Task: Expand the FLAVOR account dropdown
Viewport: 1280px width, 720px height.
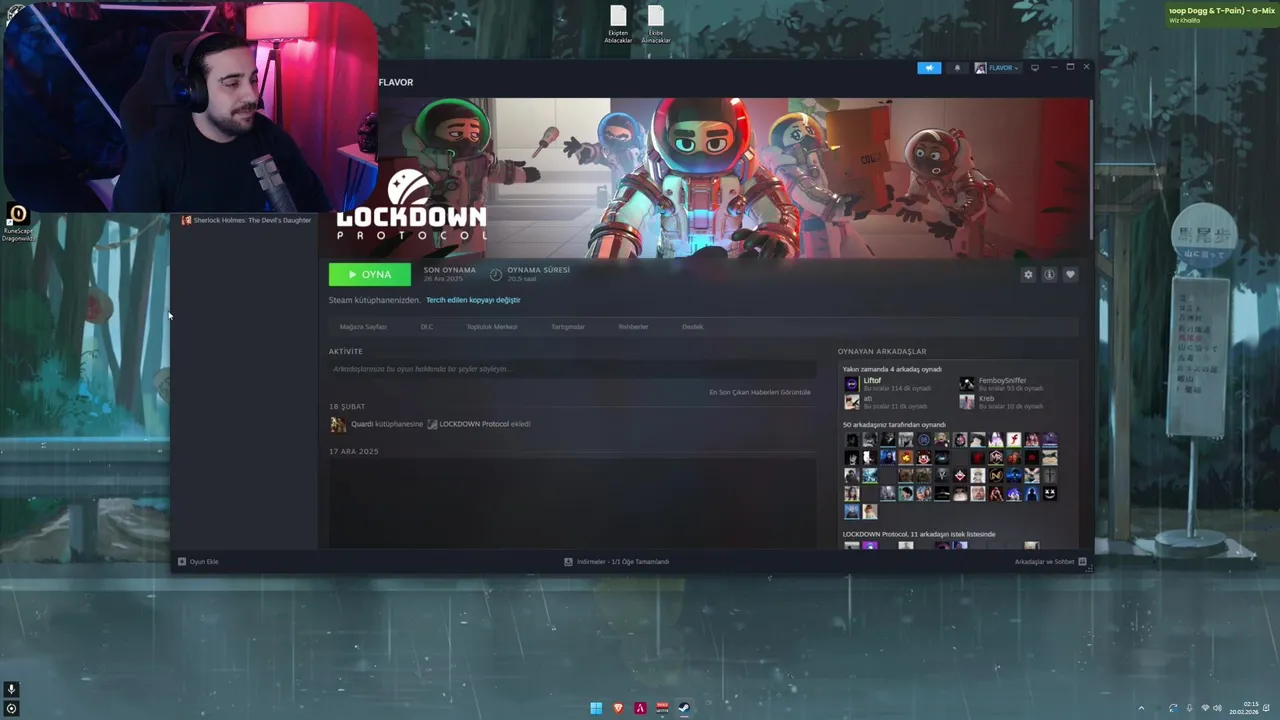Action: point(997,68)
